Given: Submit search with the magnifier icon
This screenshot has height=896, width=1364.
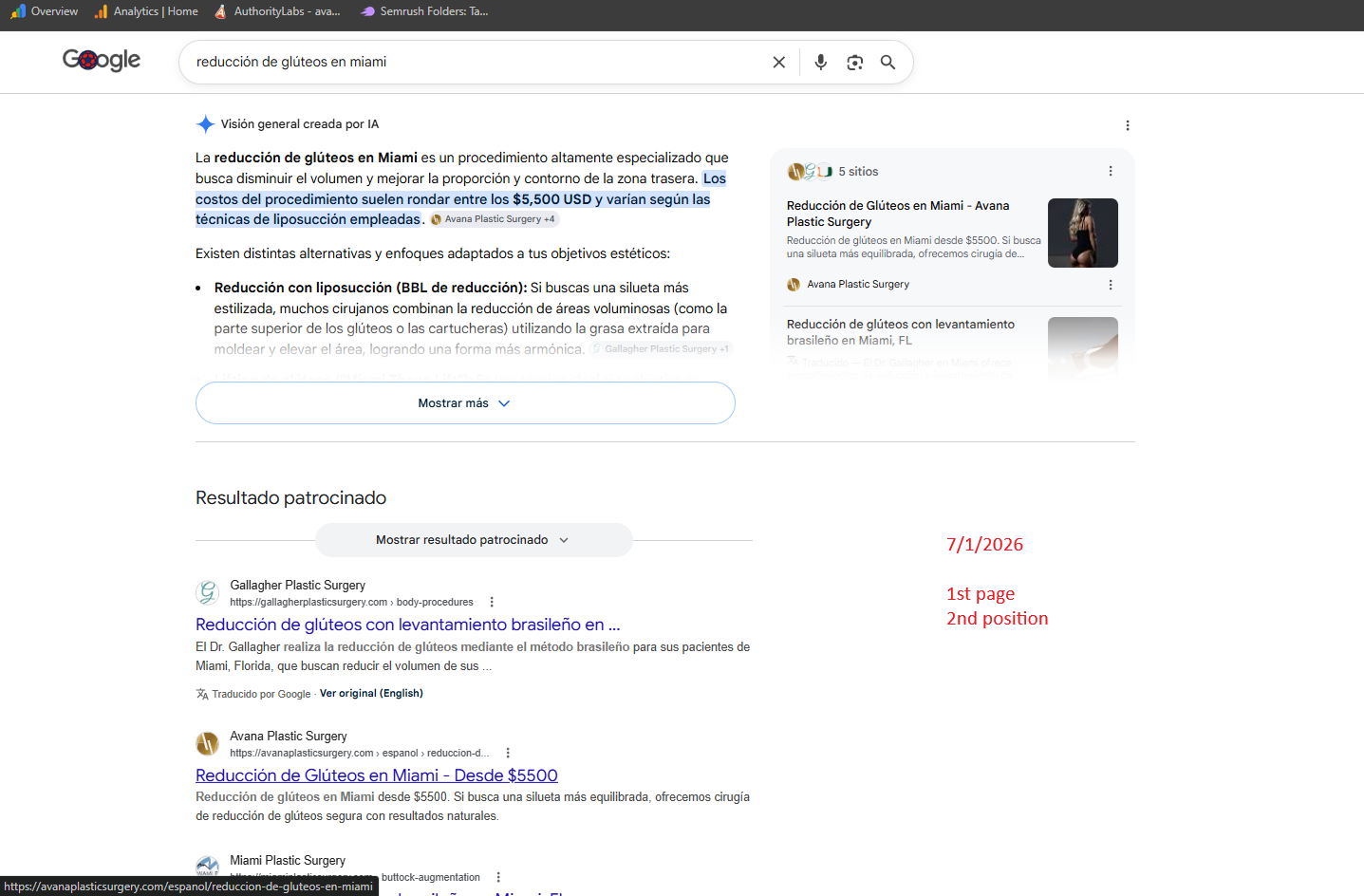Looking at the screenshot, I should click(888, 62).
